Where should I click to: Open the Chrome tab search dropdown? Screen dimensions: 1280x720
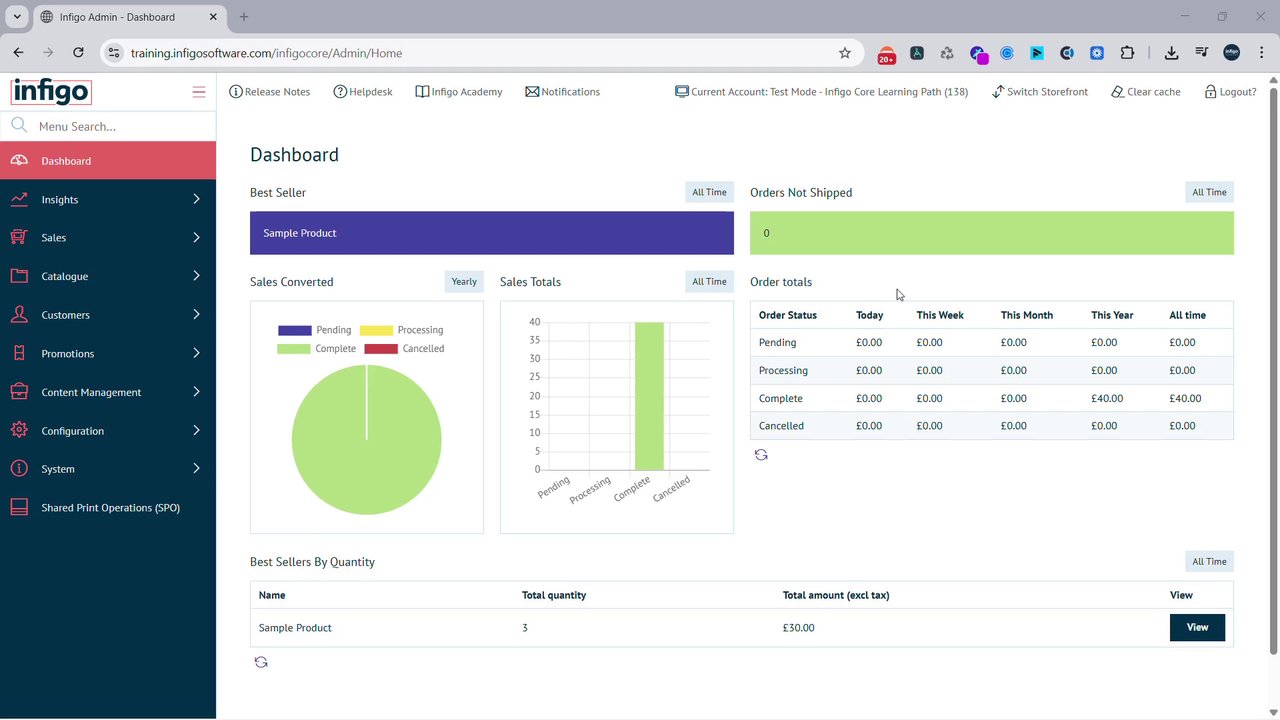[x=17, y=17]
